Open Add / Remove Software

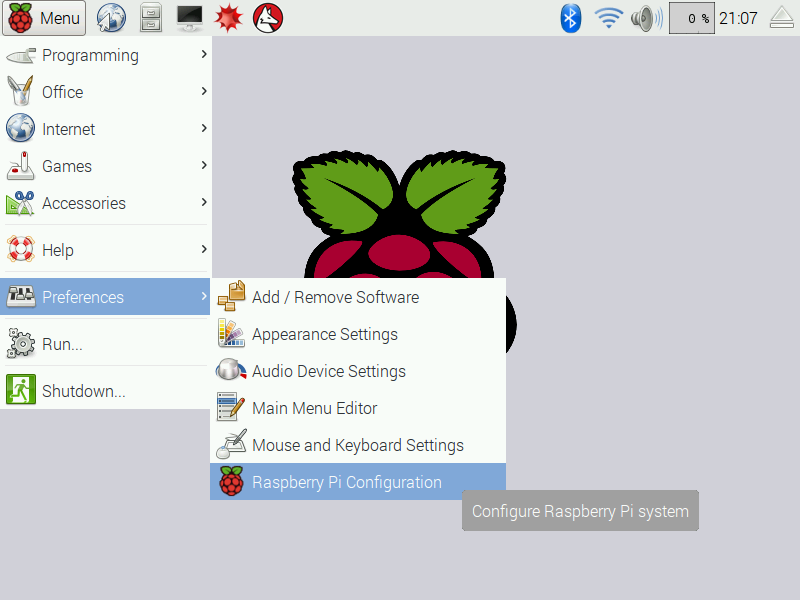358,297
